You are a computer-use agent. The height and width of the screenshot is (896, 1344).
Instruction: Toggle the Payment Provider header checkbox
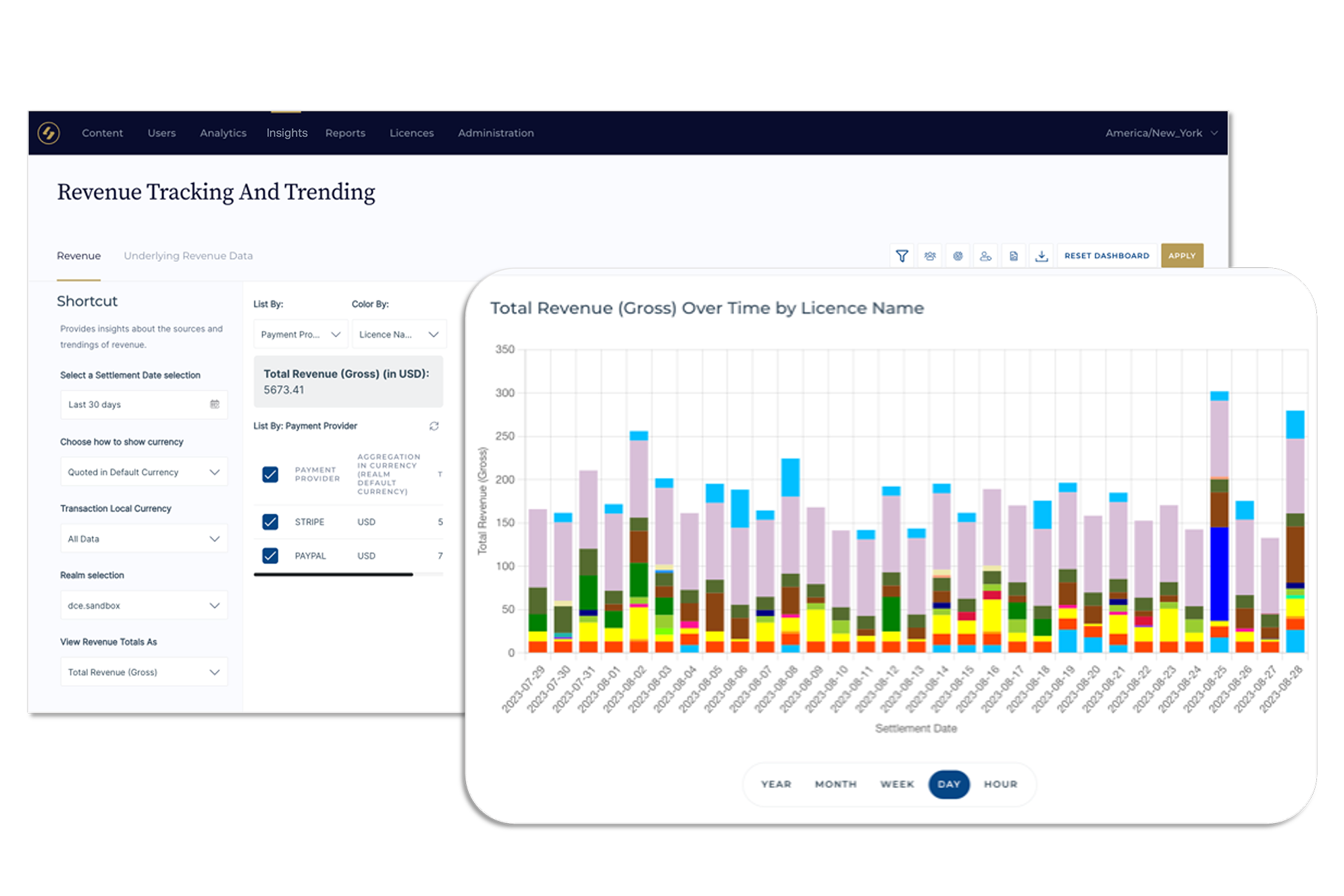click(x=270, y=474)
